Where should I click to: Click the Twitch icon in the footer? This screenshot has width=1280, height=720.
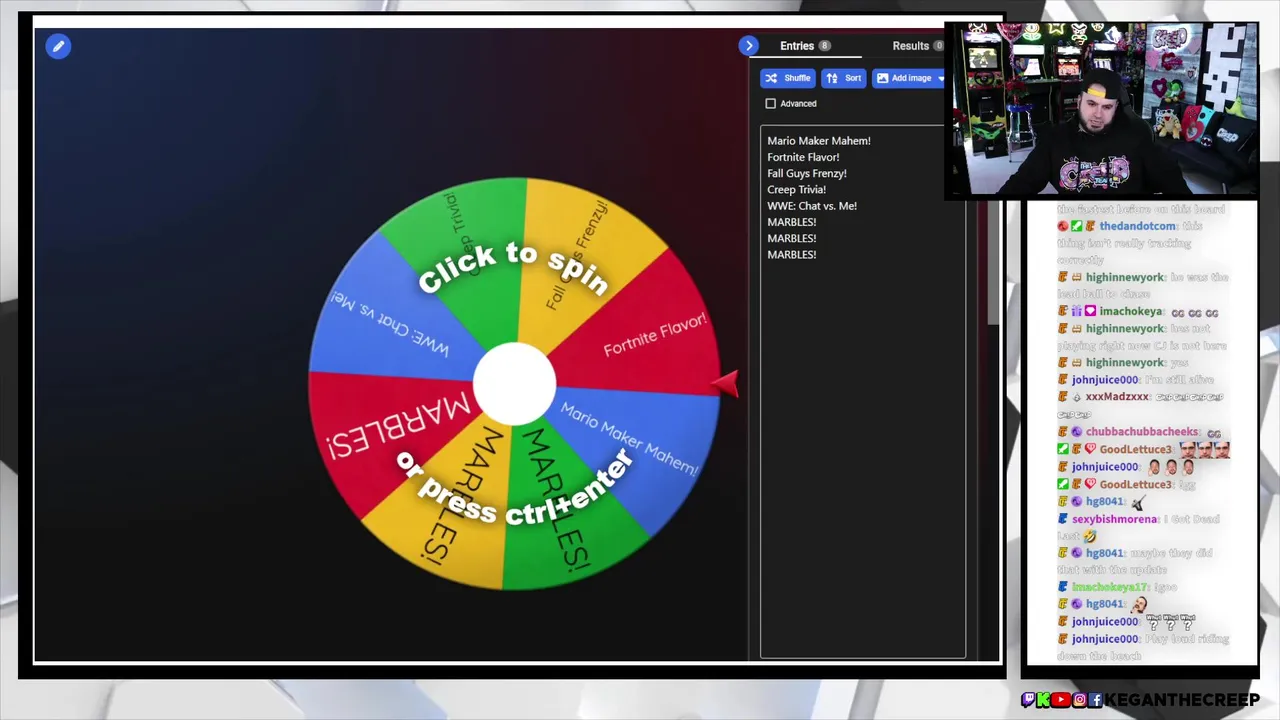pos(1028,700)
